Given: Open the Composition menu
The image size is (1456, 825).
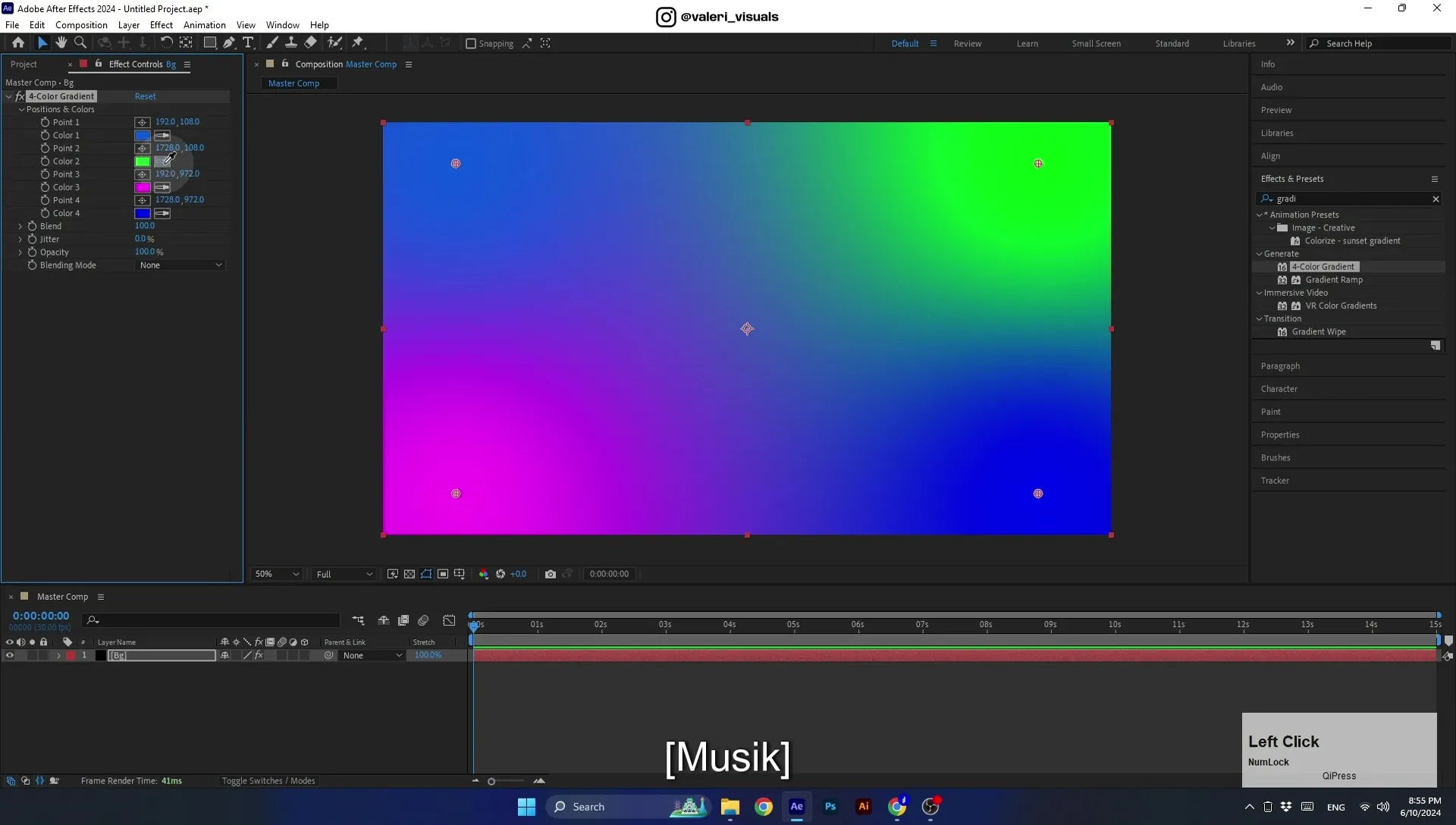Looking at the screenshot, I should tap(81, 25).
